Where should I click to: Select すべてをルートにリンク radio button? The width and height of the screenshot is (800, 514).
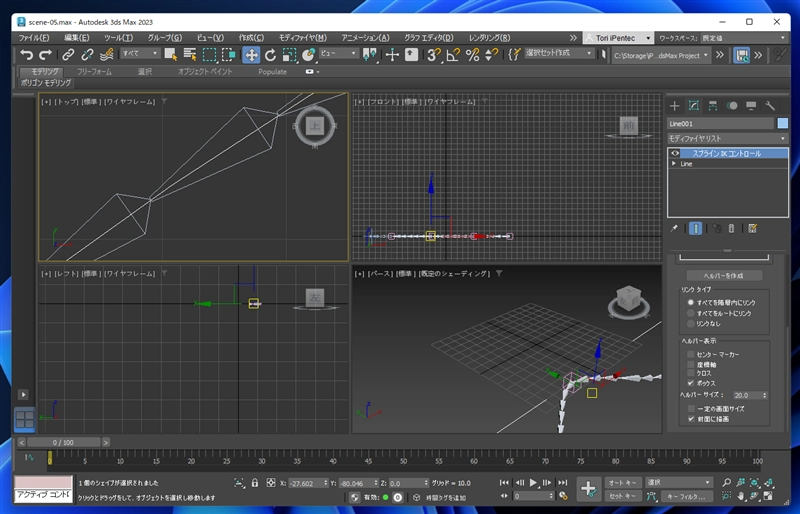tap(691, 313)
